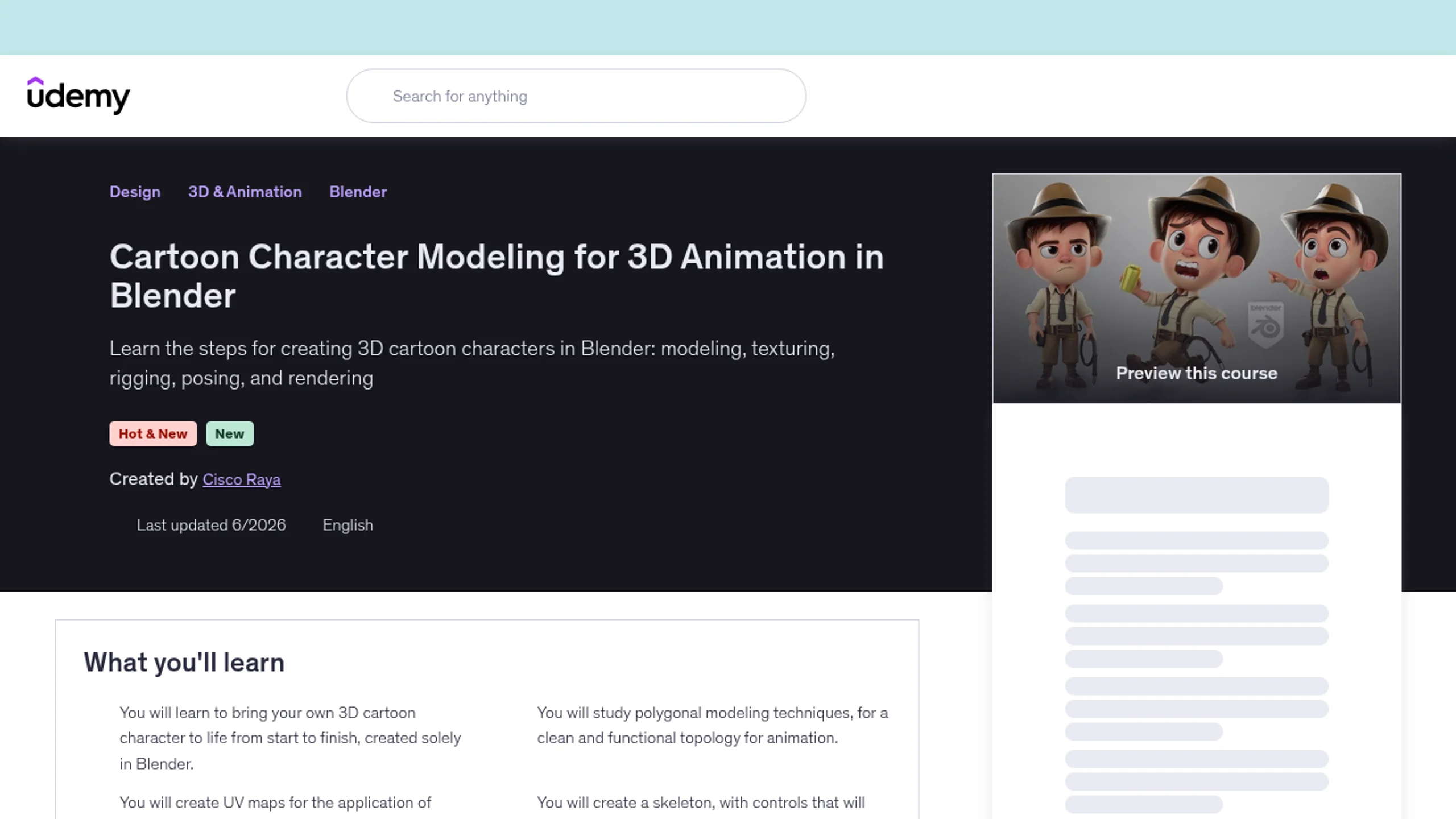Open the Design breadcrumb category
Image resolution: width=1456 pixels, height=819 pixels.
click(135, 192)
